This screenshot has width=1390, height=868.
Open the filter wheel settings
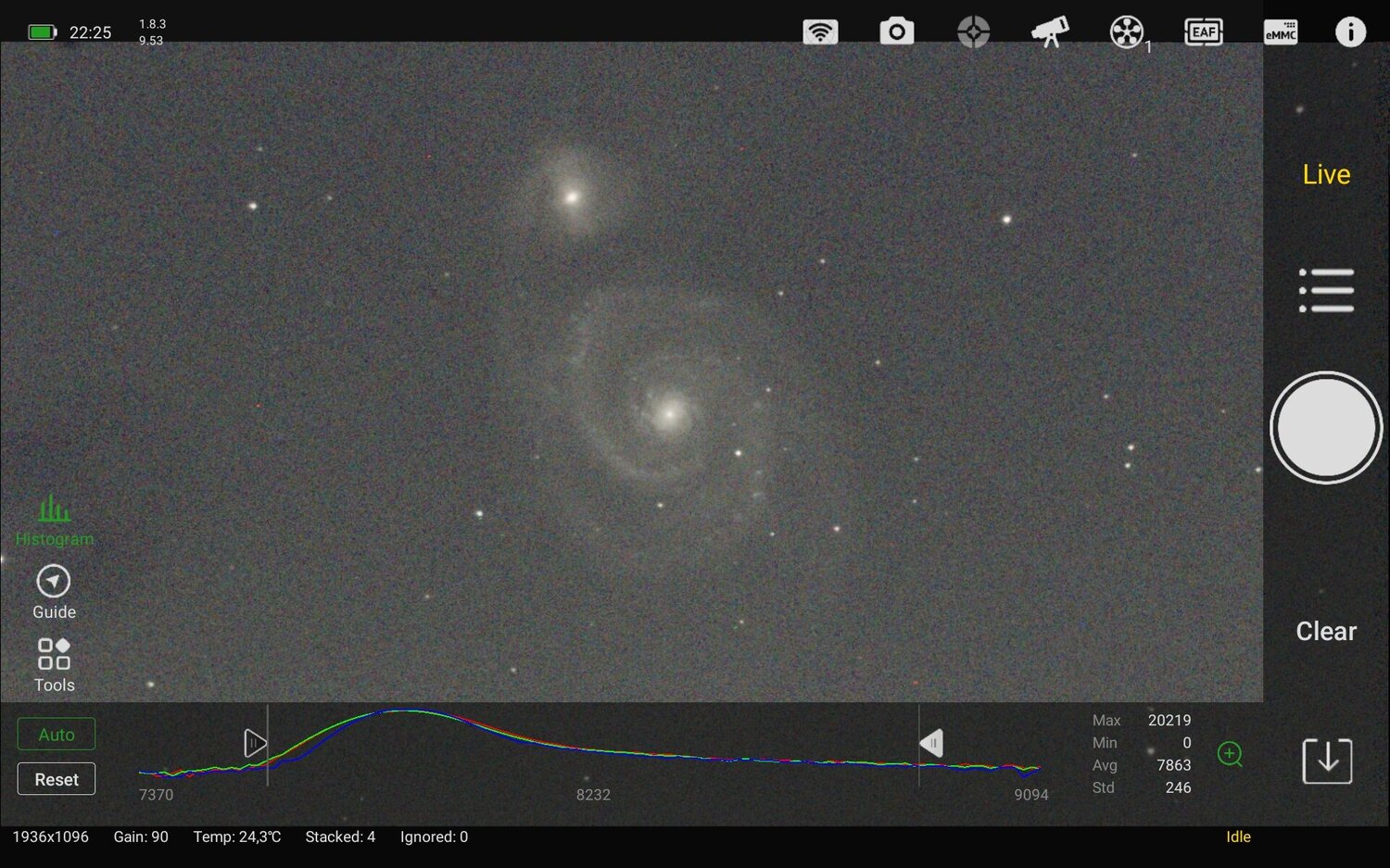1126,31
